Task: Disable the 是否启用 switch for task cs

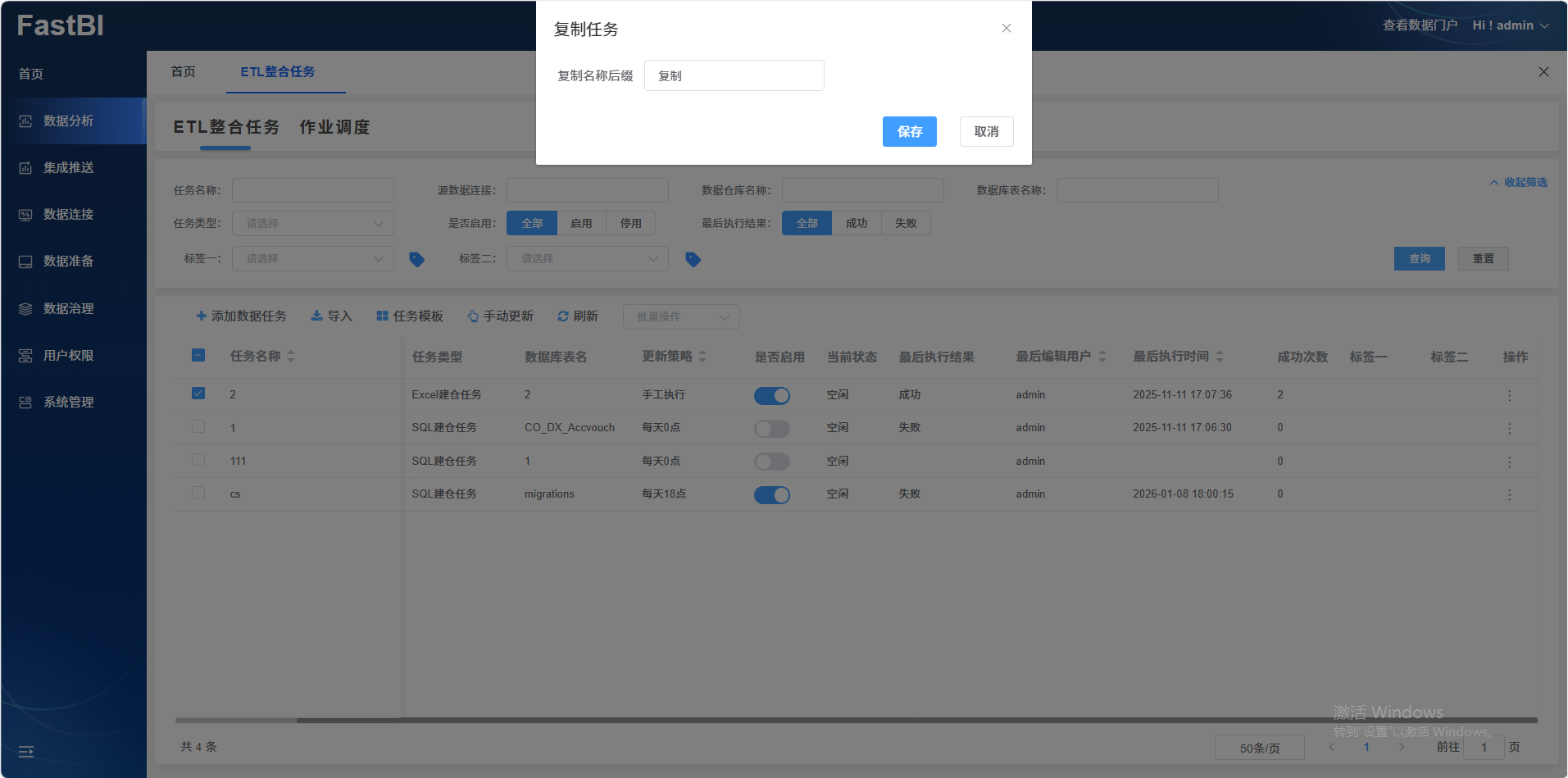Action: [x=771, y=494]
